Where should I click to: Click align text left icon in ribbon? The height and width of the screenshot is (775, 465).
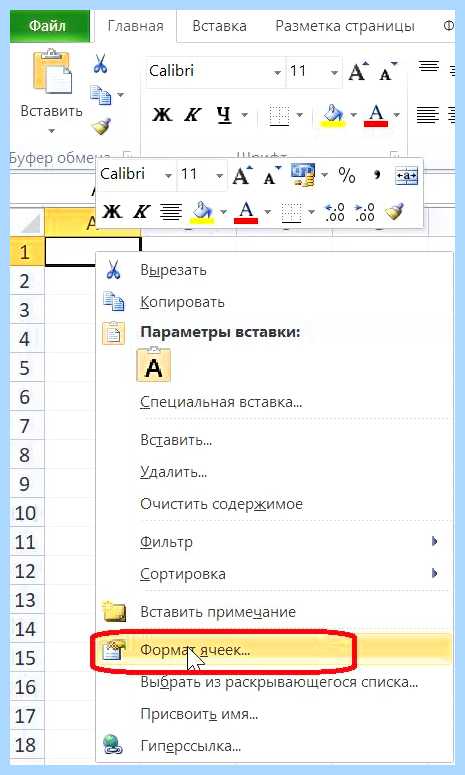tap(427, 115)
